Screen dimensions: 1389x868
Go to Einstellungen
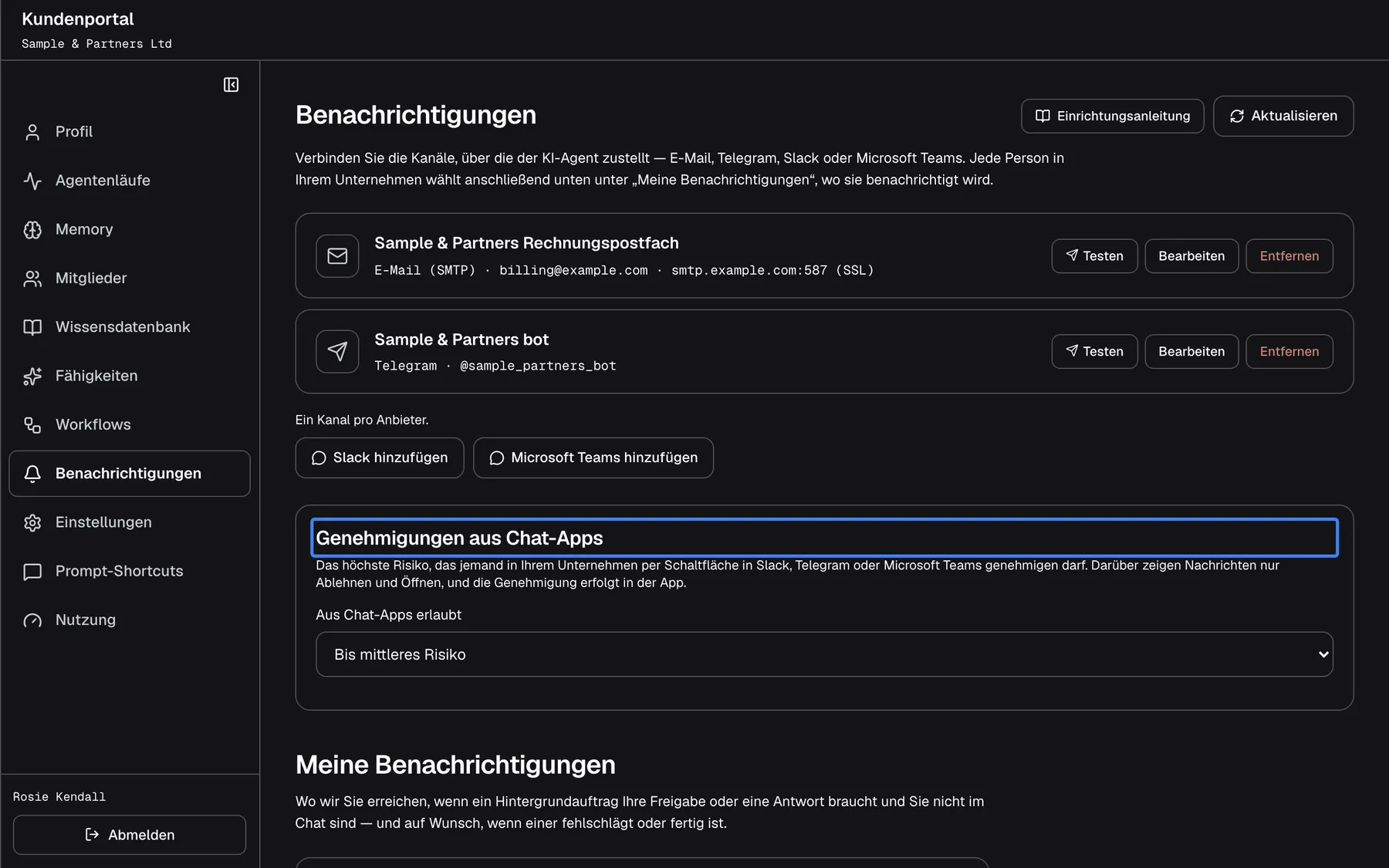tap(130, 522)
